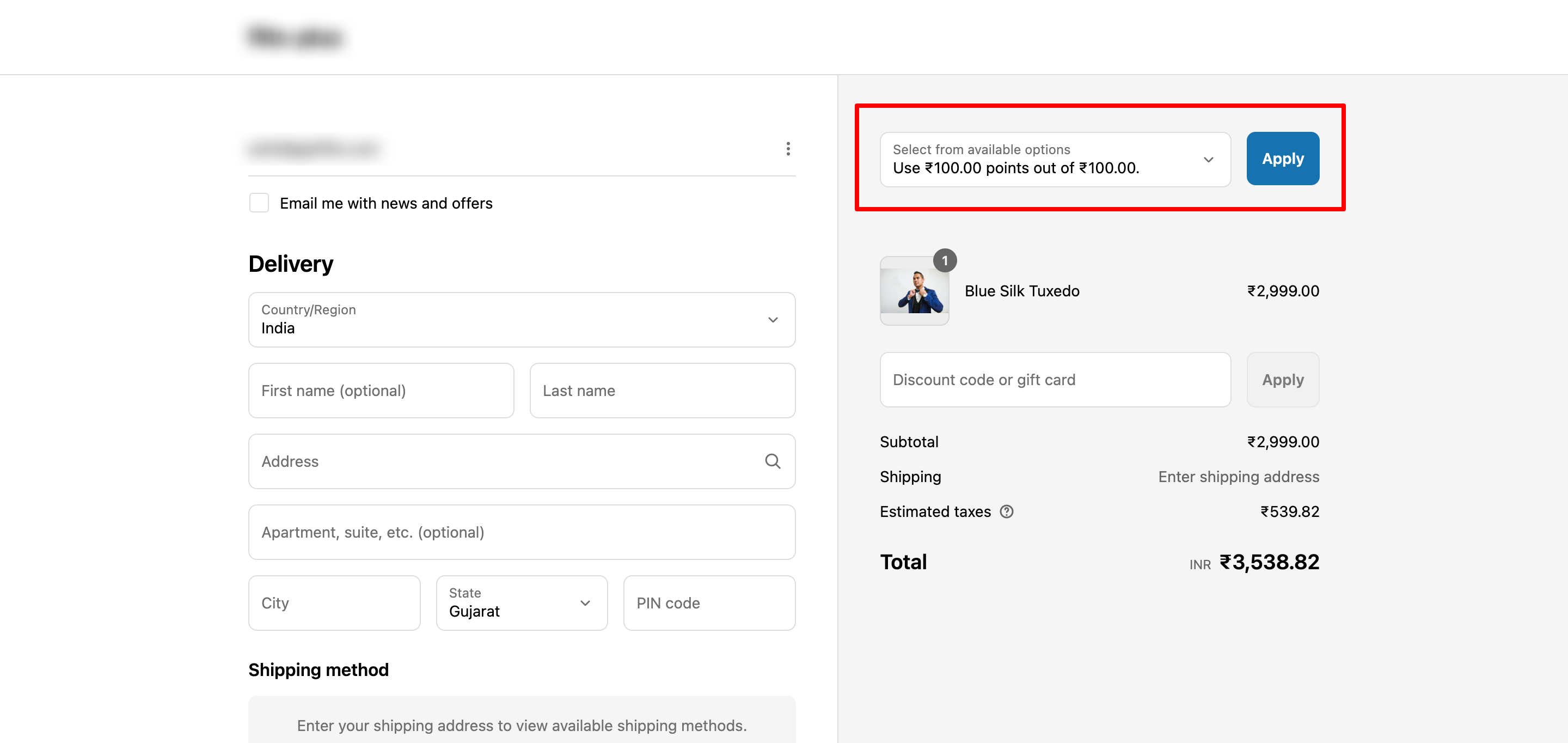
Task: Select the Last name input
Action: coord(661,391)
